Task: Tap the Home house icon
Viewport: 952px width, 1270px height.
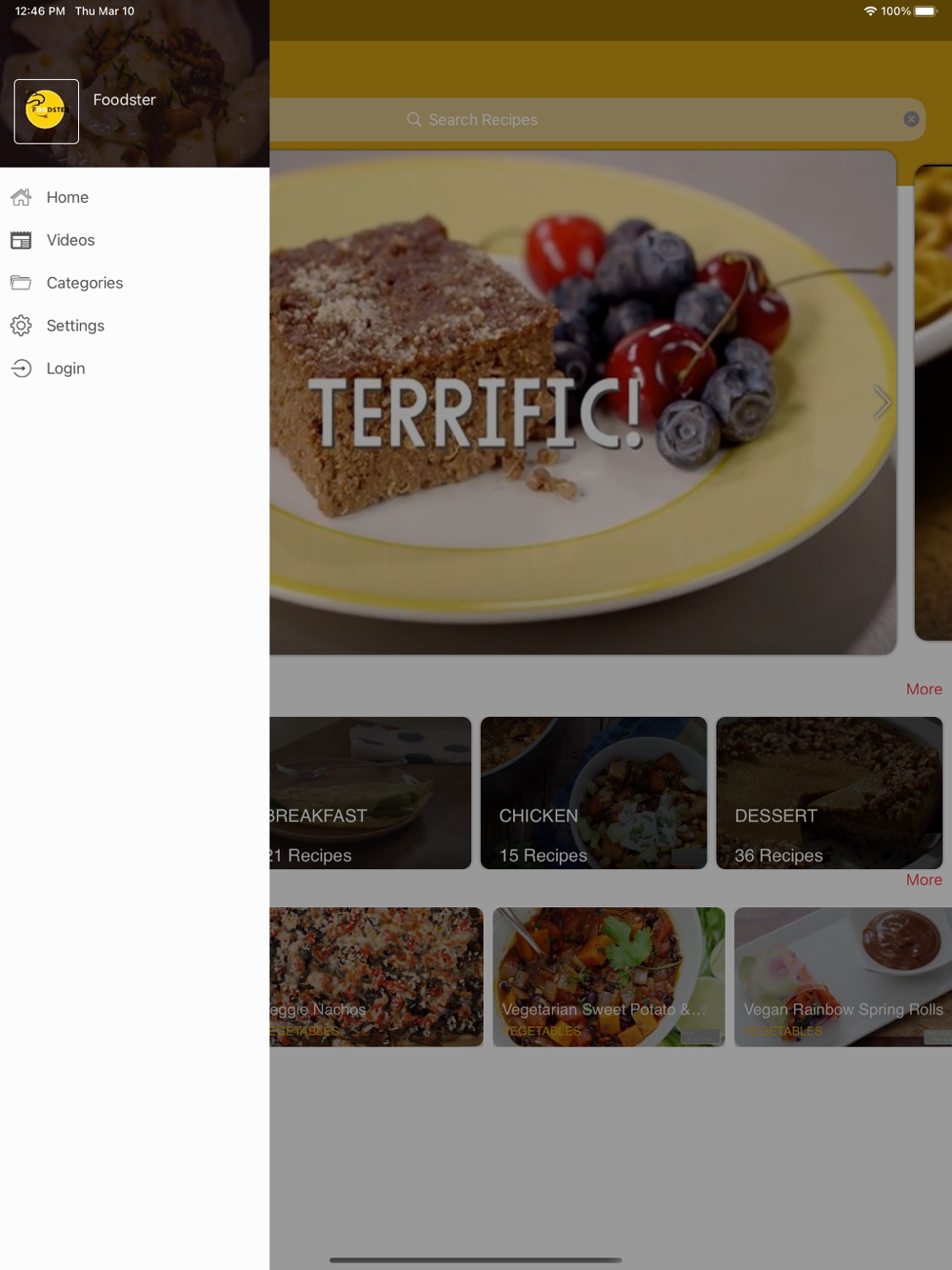Action: pos(21,197)
